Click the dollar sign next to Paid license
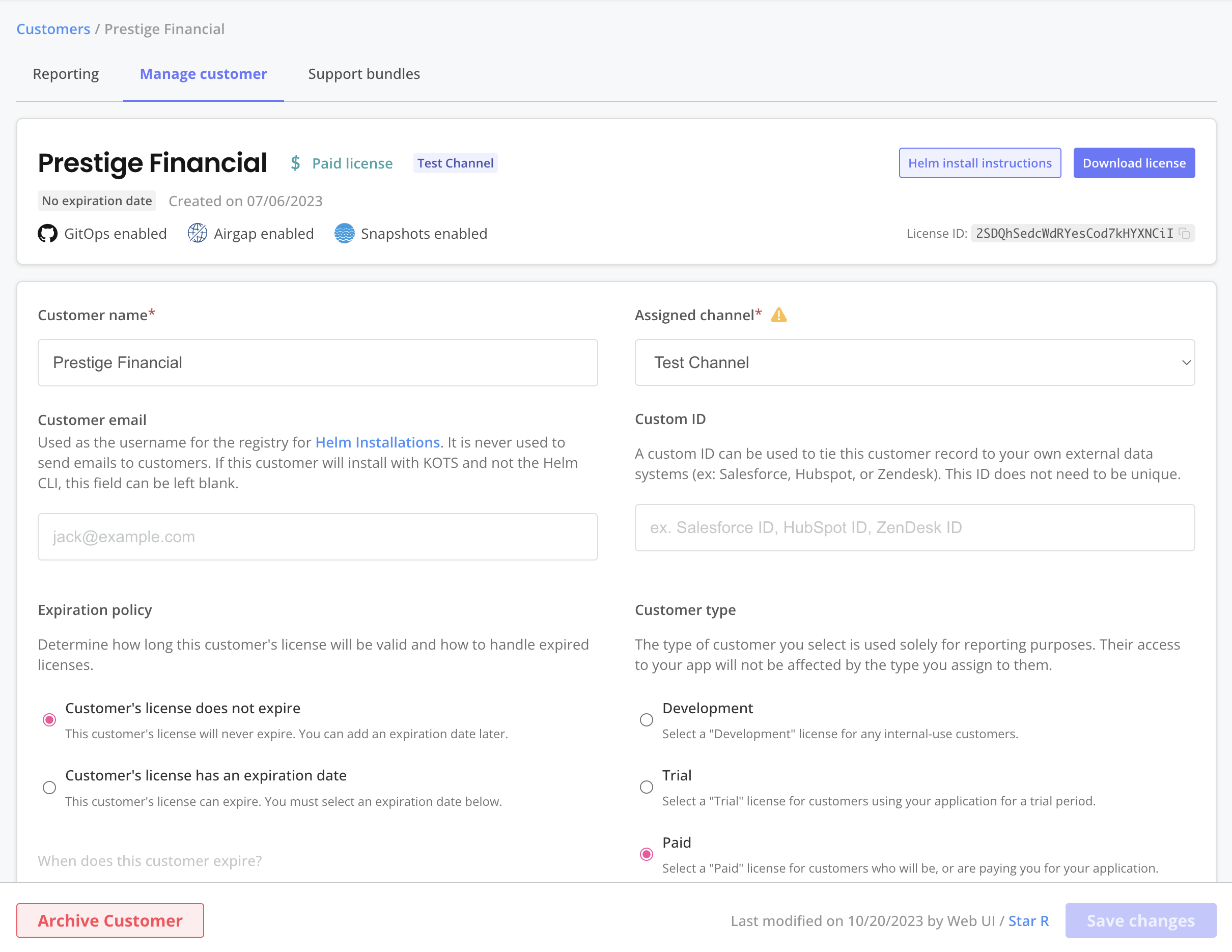The height and width of the screenshot is (952, 1232). [x=295, y=163]
